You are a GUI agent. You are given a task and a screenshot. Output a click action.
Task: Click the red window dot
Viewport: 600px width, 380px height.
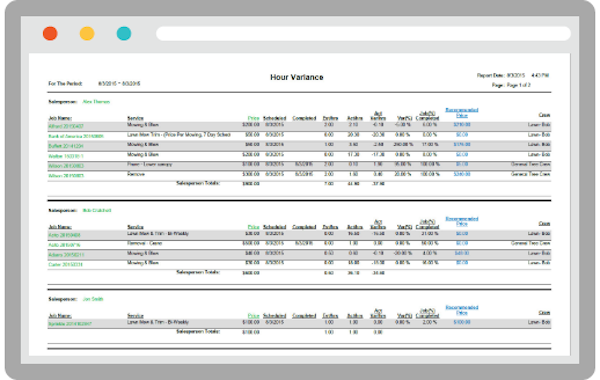pyautogui.click(x=50, y=33)
